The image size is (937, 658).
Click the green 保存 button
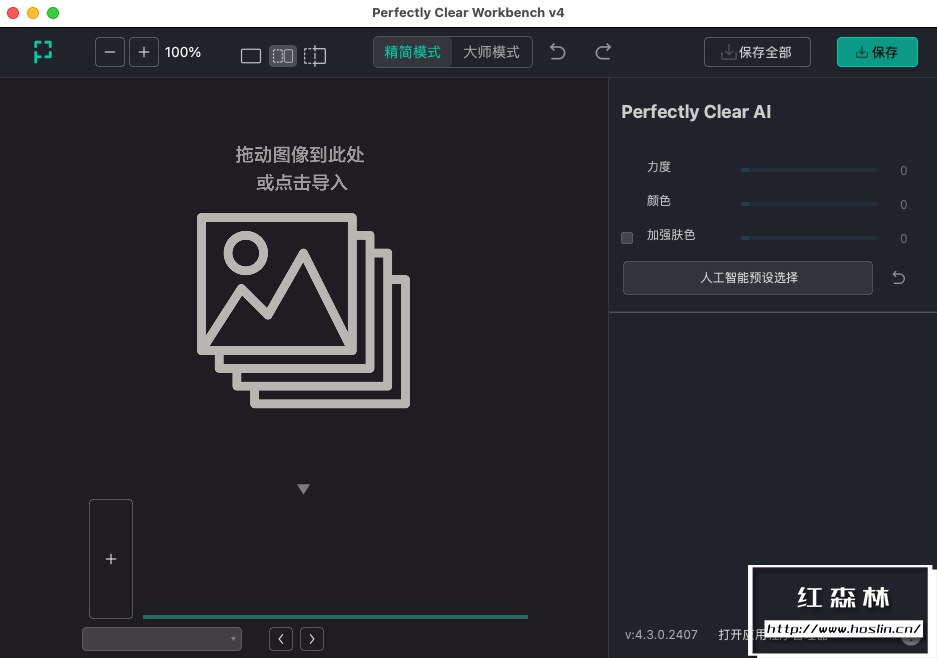click(877, 52)
